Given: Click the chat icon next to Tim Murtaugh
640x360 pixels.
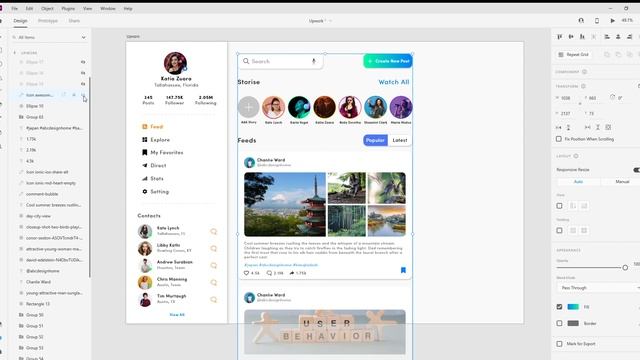Looking at the screenshot, I should pyautogui.click(x=213, y=300).
